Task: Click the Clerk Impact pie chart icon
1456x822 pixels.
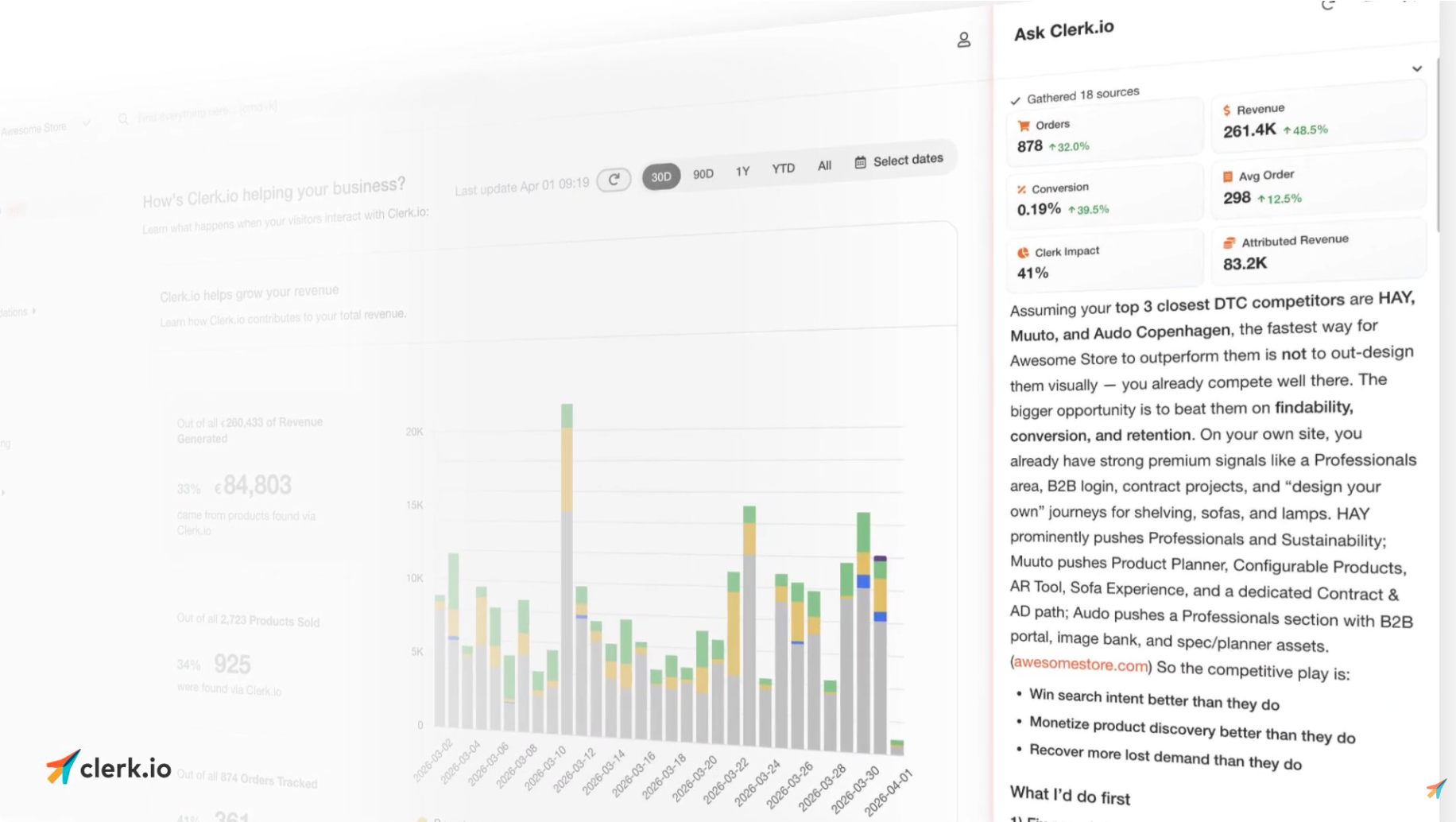Action: point(1023,253)
